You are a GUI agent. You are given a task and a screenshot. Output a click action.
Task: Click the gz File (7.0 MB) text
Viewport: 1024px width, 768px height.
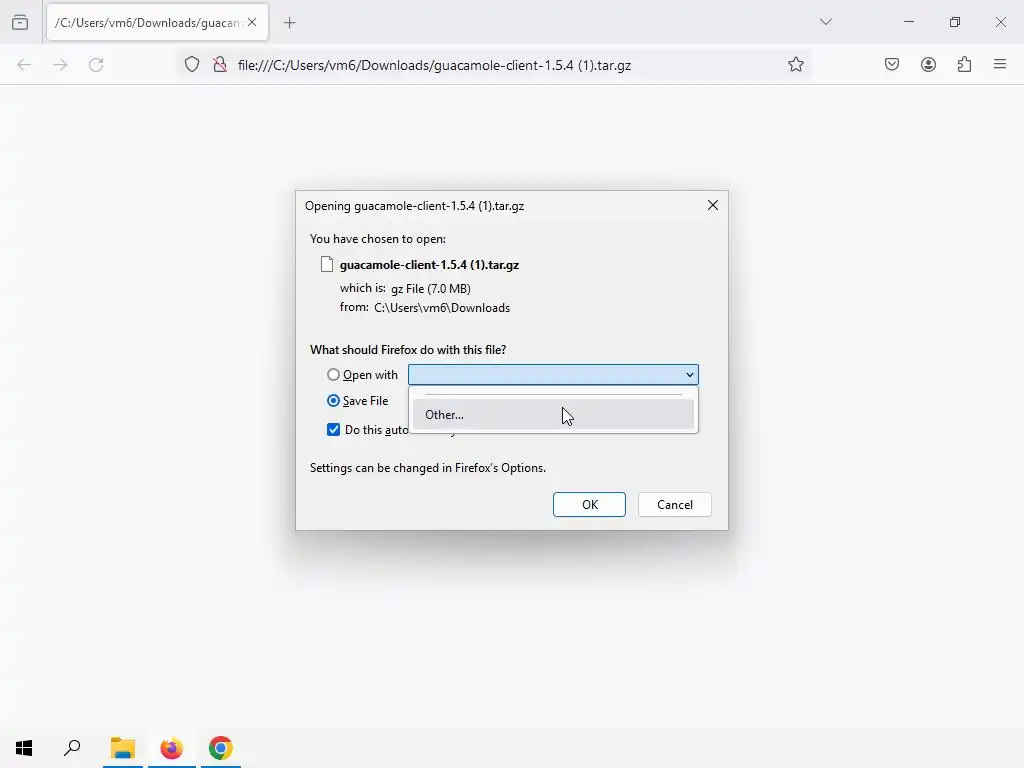coord(431,289)
